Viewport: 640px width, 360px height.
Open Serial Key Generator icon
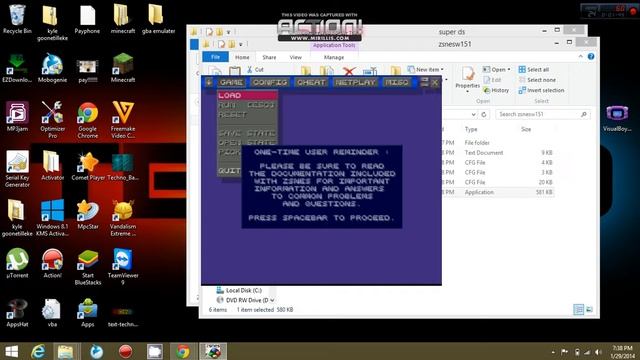[17, 168]
